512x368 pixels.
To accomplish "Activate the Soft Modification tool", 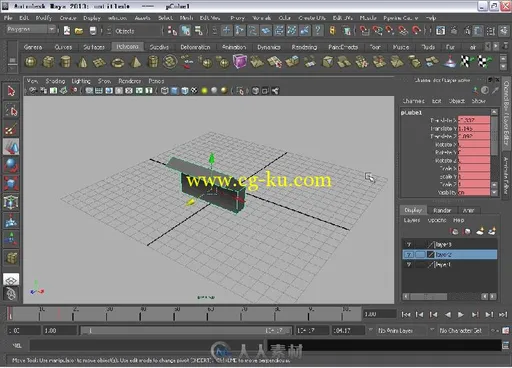I will (11, 221).
